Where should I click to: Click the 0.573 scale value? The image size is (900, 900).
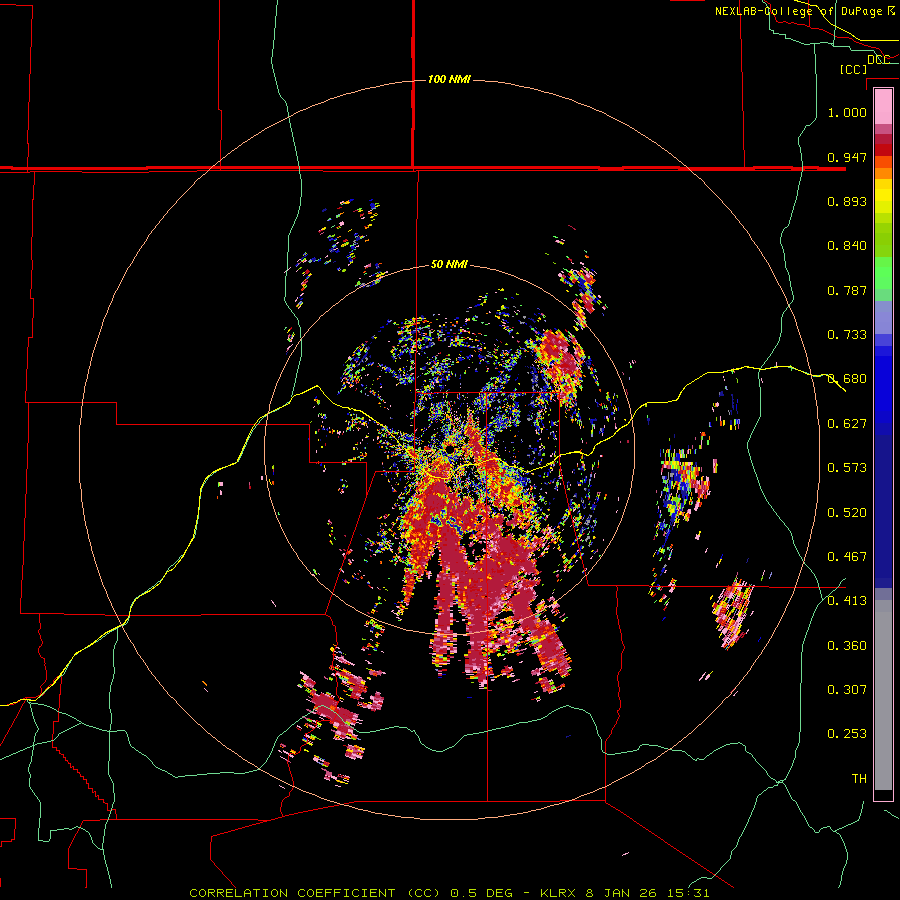(x=847, y=468)
